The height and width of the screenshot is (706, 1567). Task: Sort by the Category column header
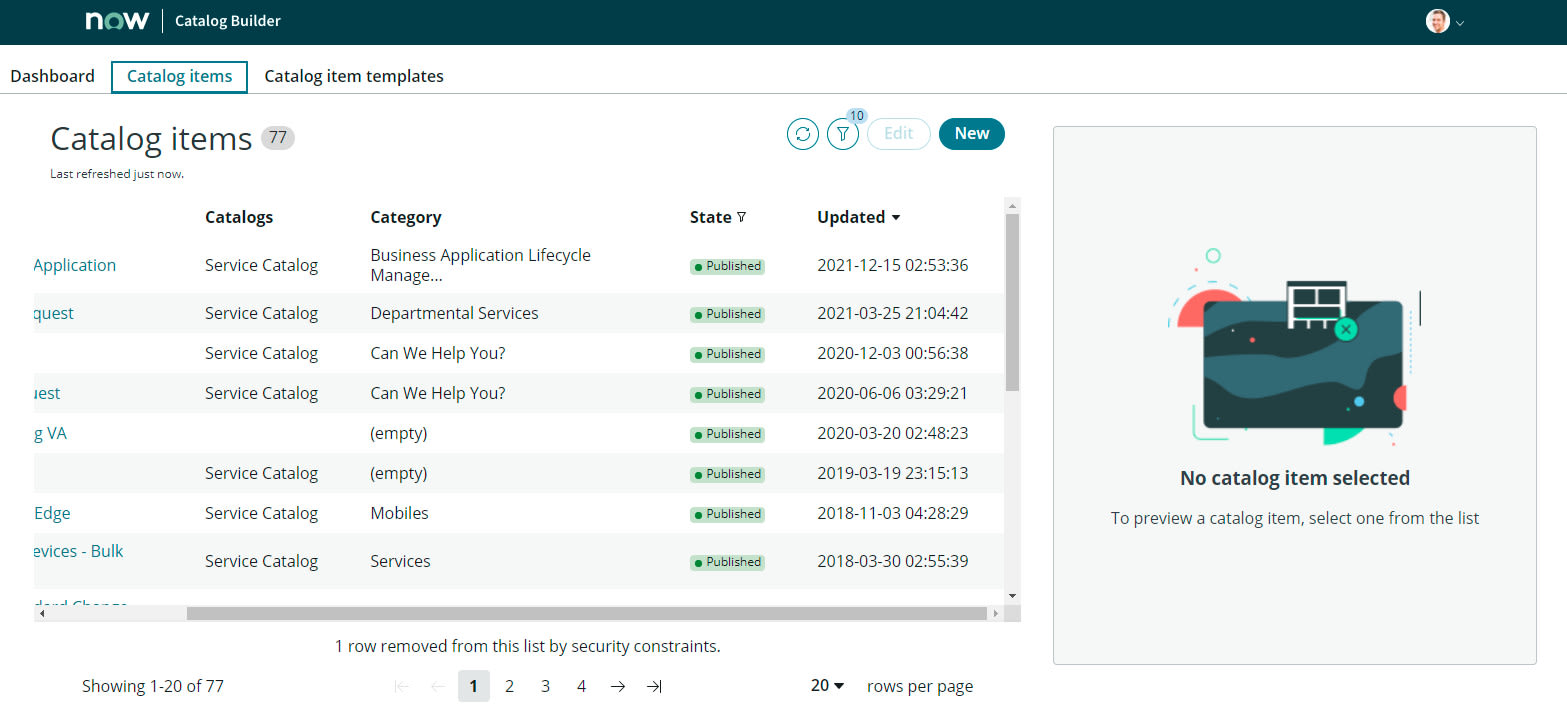point(406,217)
